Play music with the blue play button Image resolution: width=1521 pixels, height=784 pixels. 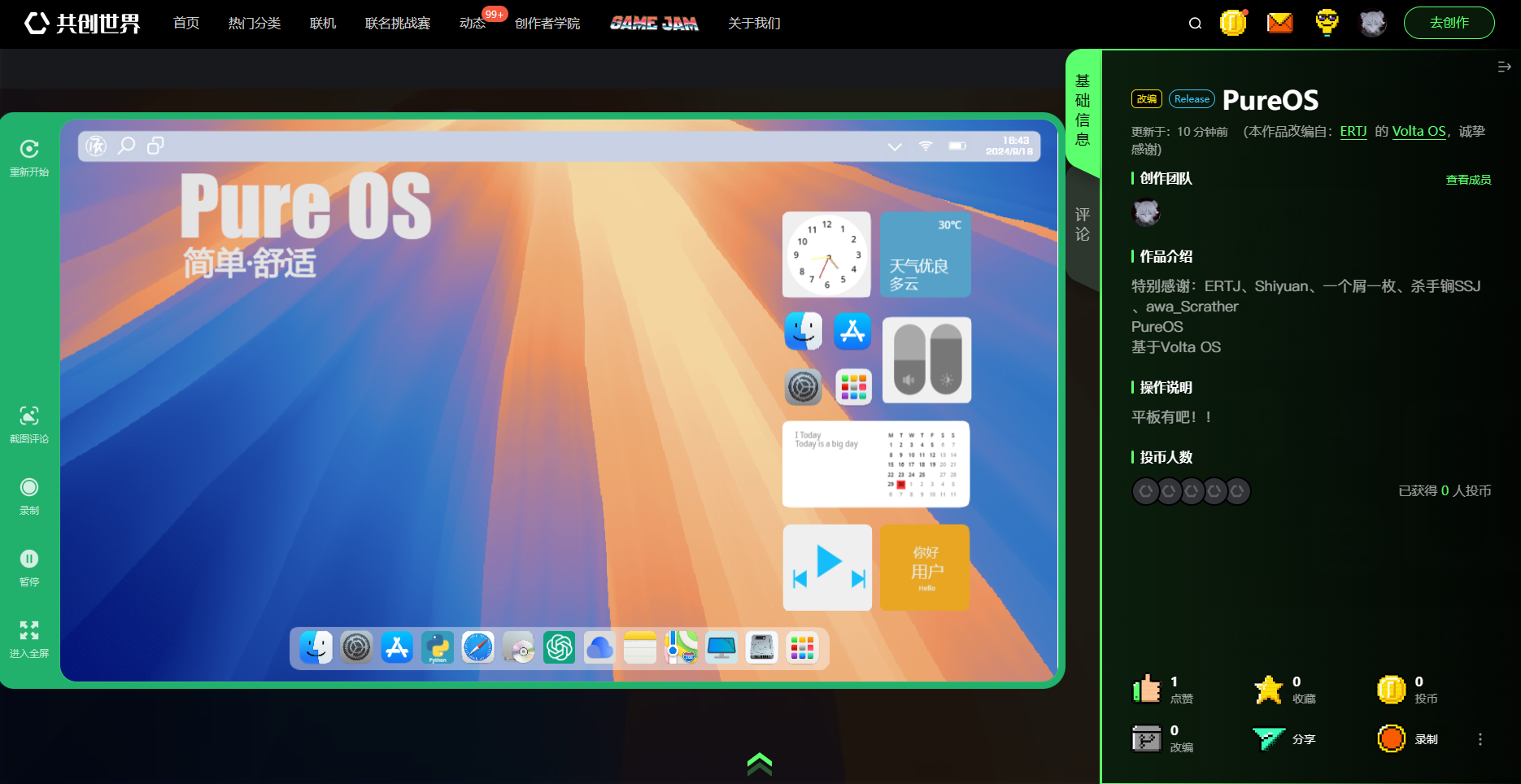tap(828, 561)
